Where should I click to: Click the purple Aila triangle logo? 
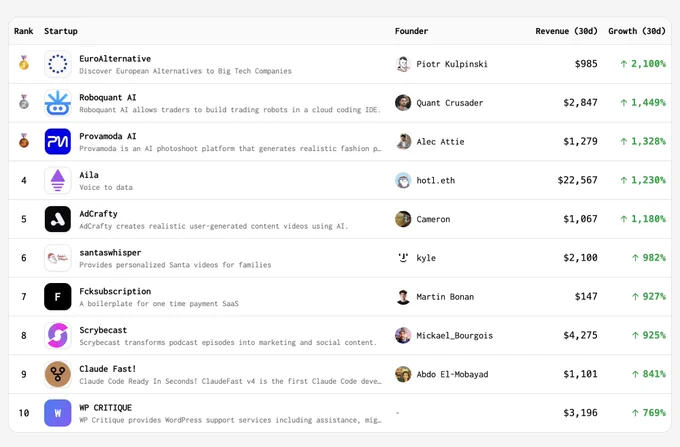point(58,180)
